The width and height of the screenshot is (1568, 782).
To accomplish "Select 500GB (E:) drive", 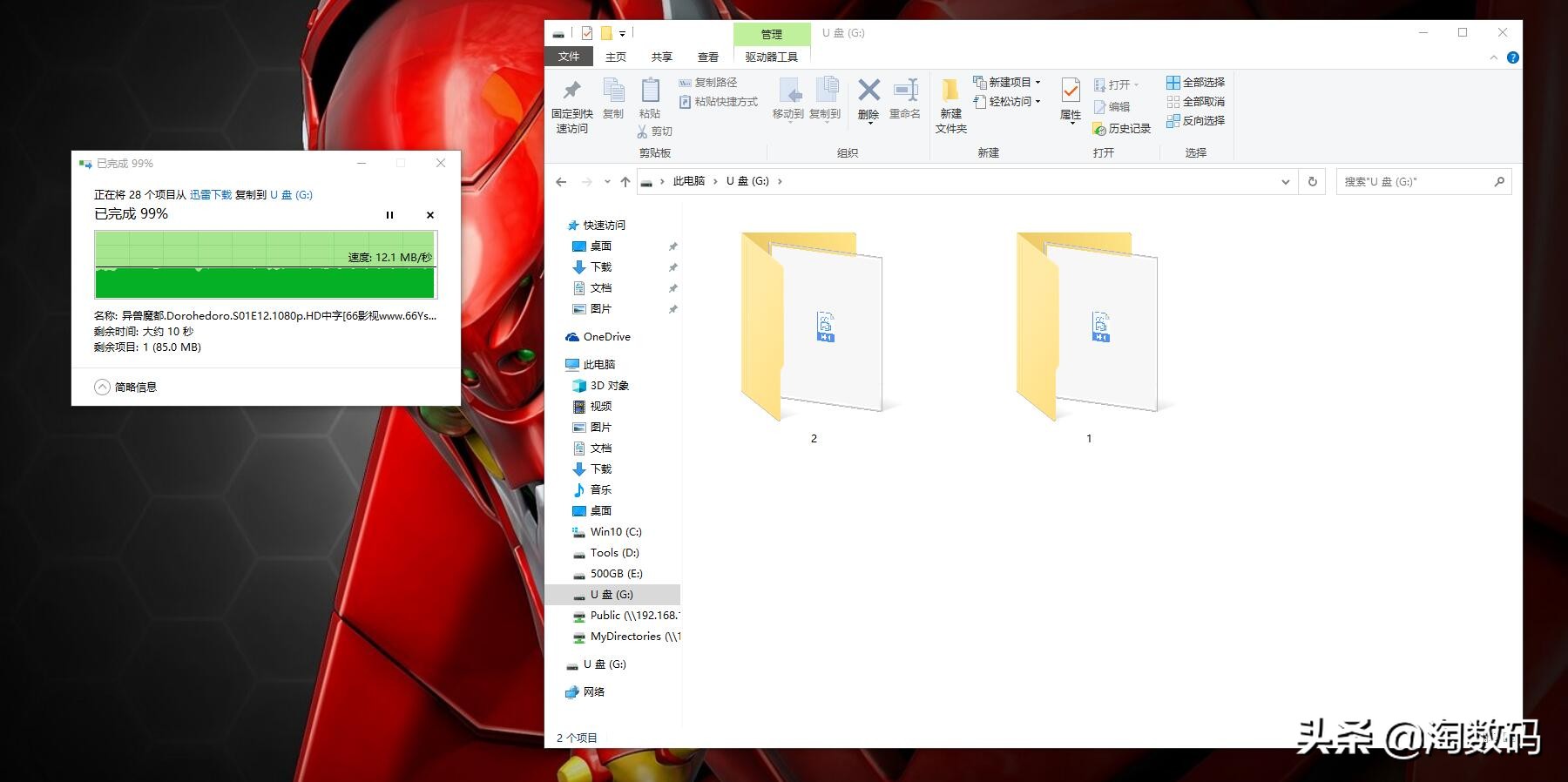I will click(x=608, y=574).
